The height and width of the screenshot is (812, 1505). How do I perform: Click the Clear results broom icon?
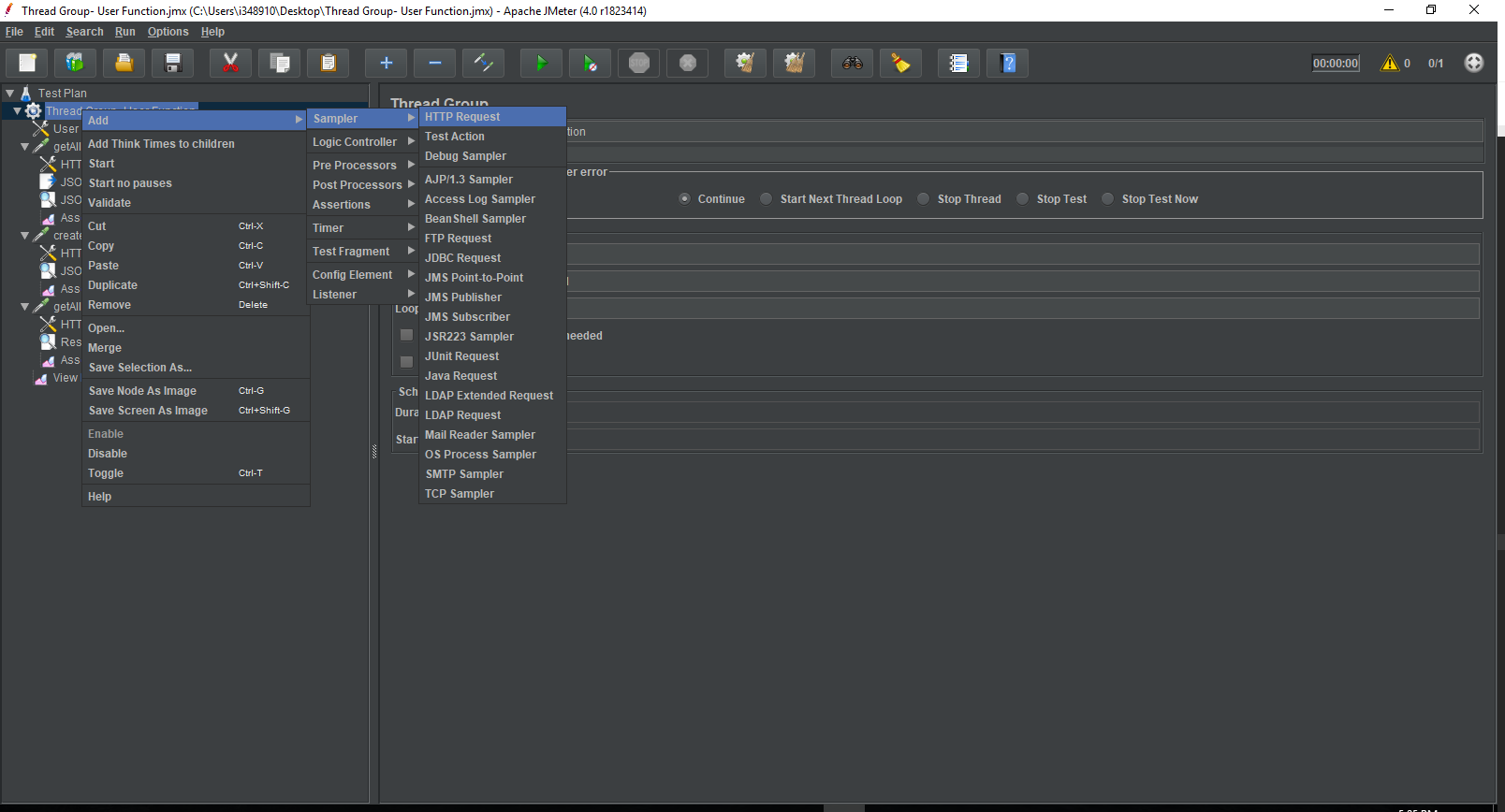(x=745, y=63)
